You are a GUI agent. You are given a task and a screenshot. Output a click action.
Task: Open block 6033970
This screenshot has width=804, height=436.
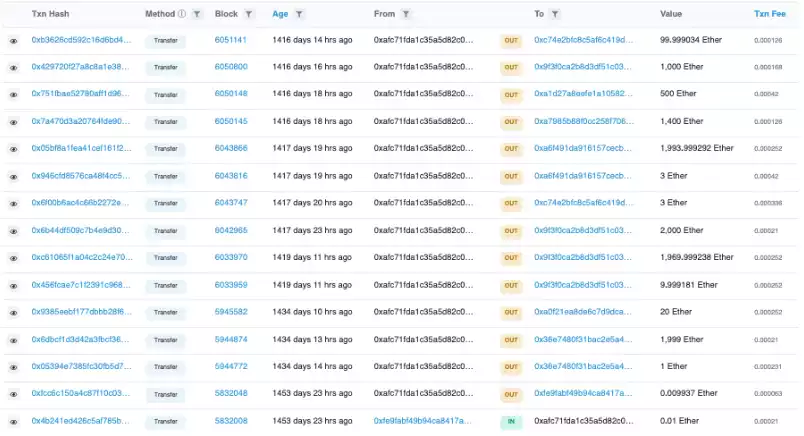pos(231,257)
